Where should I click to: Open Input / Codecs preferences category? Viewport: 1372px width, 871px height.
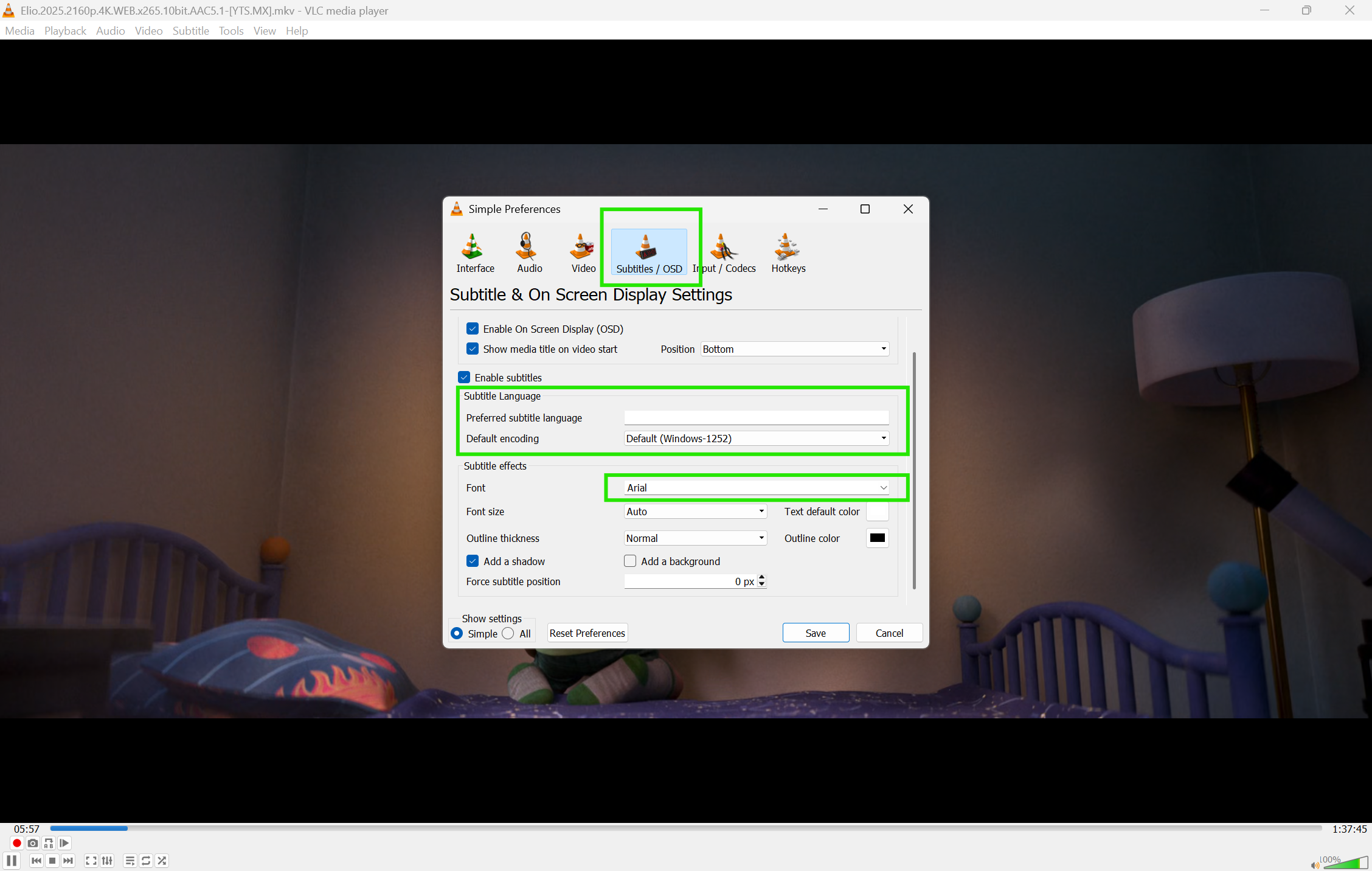[x=724, y=253]
